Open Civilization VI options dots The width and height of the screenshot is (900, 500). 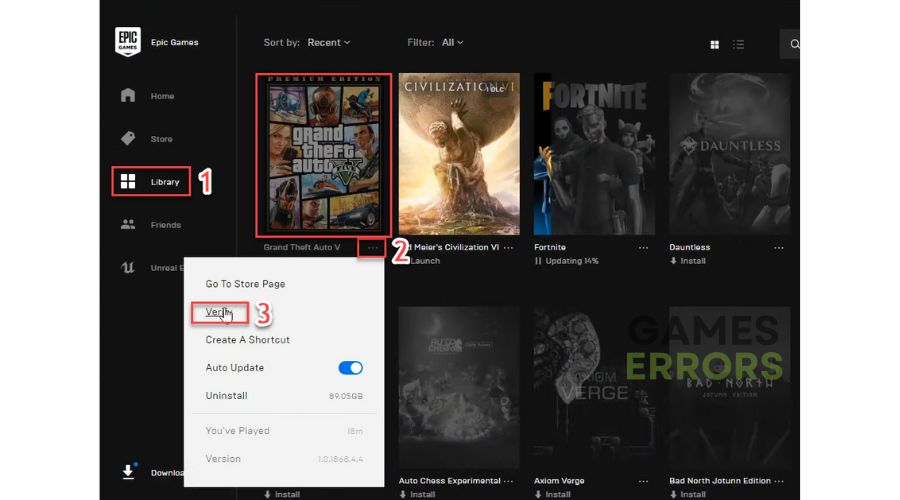point(509,247)
